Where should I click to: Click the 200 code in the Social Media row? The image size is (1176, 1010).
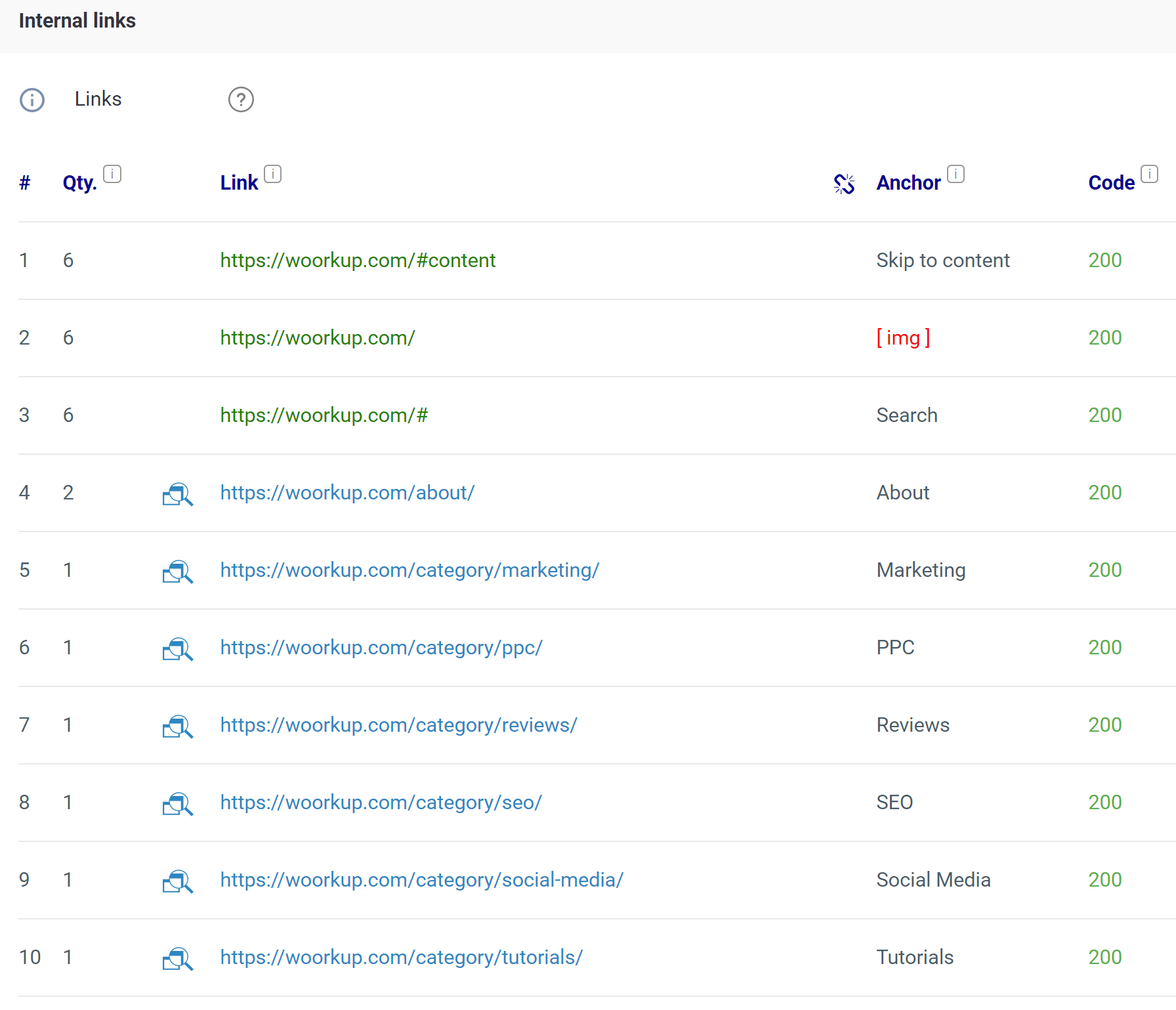click(x=1105, y=880)
